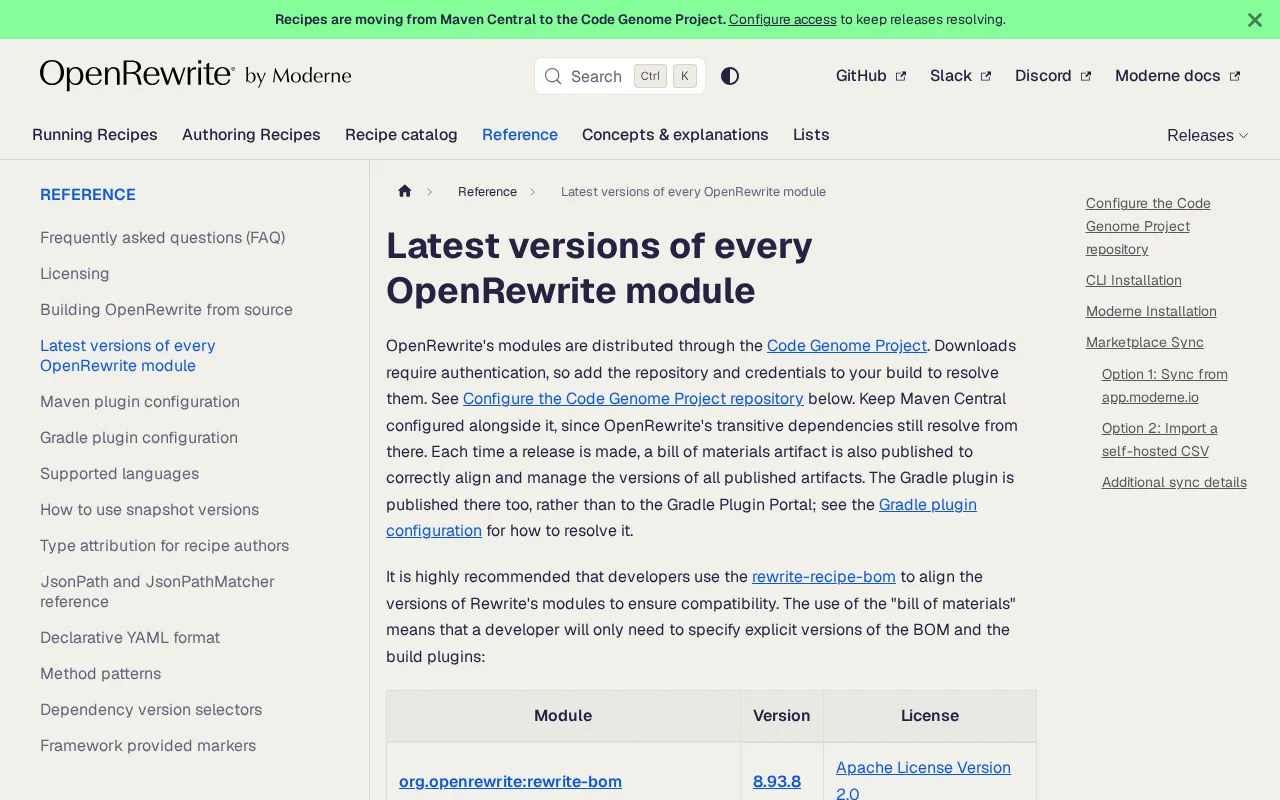The width and height of the screenshot is (1280, 800).
Task: Open the org.openrewrite:rewrite-bom module link
Action: click(x=510, y=781)
